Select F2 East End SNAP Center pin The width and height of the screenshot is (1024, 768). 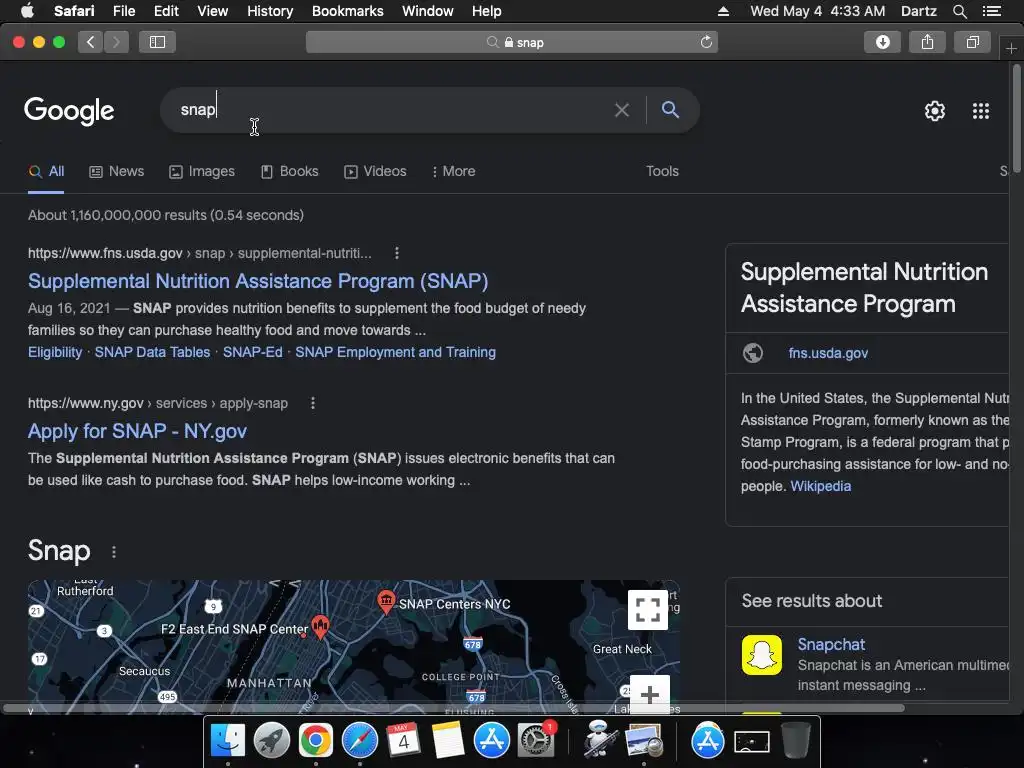pos(320,627)
